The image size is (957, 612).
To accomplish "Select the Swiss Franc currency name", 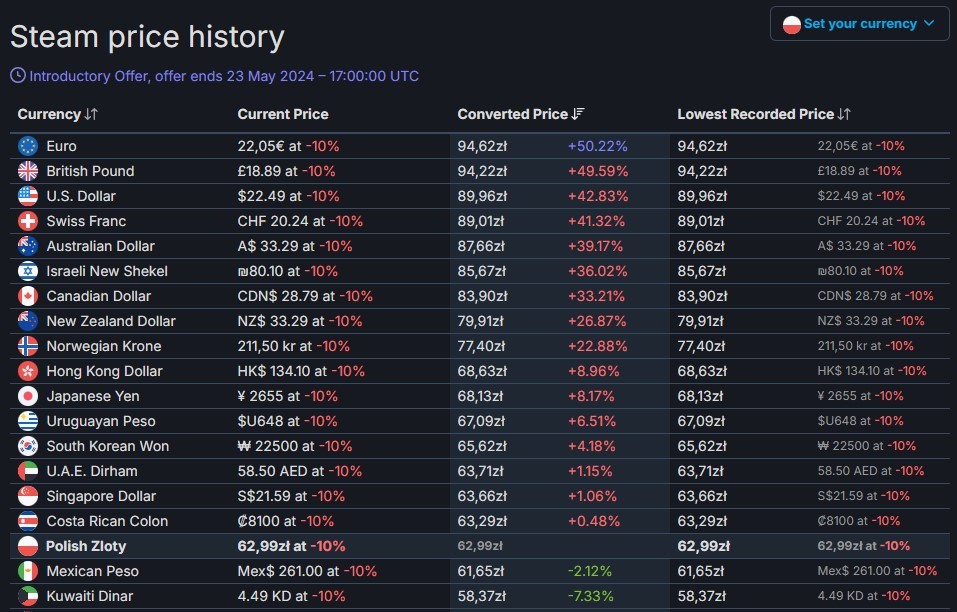I will pos(86,221).
